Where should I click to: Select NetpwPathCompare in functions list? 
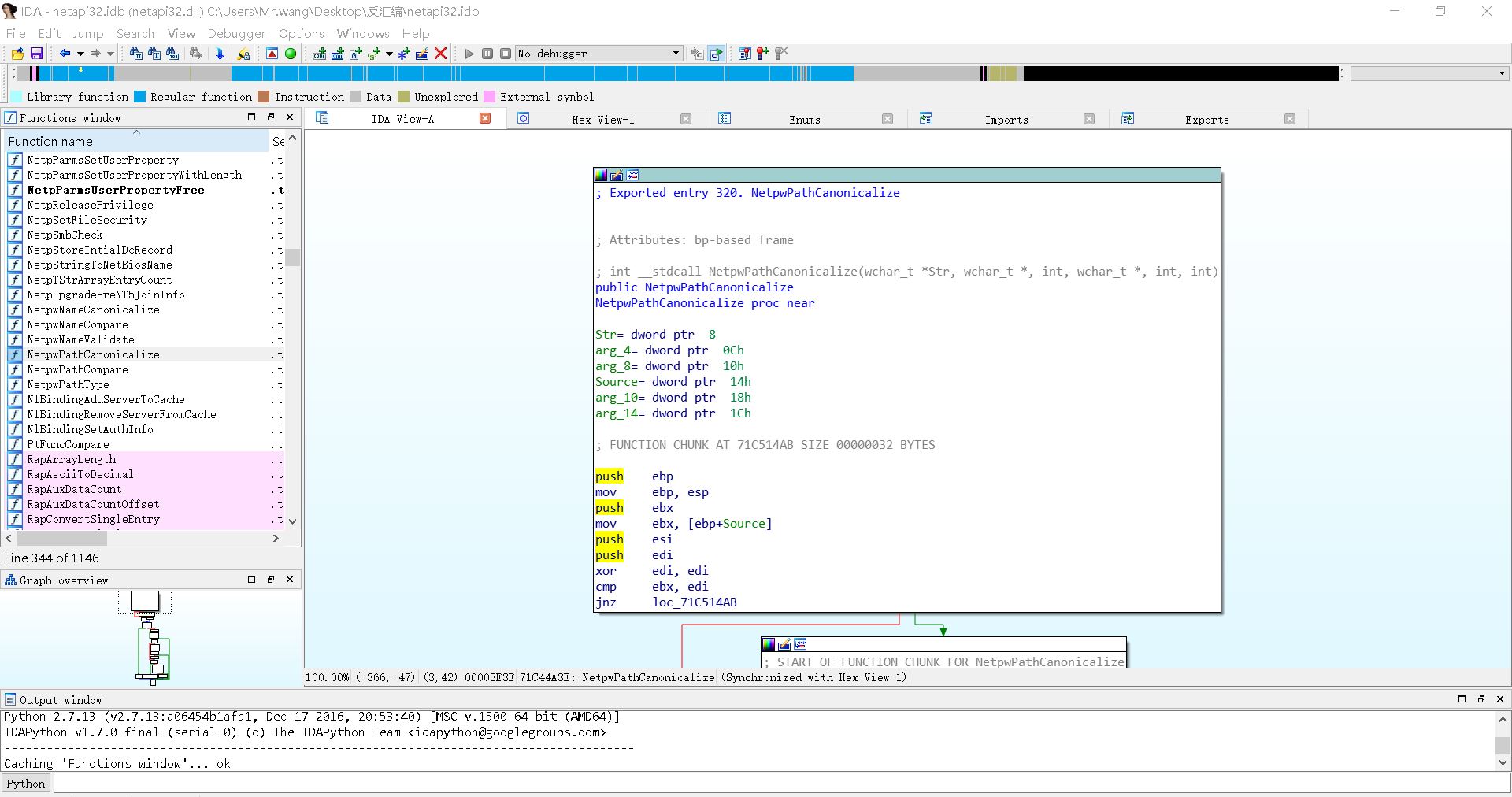[x=77, y=369]
